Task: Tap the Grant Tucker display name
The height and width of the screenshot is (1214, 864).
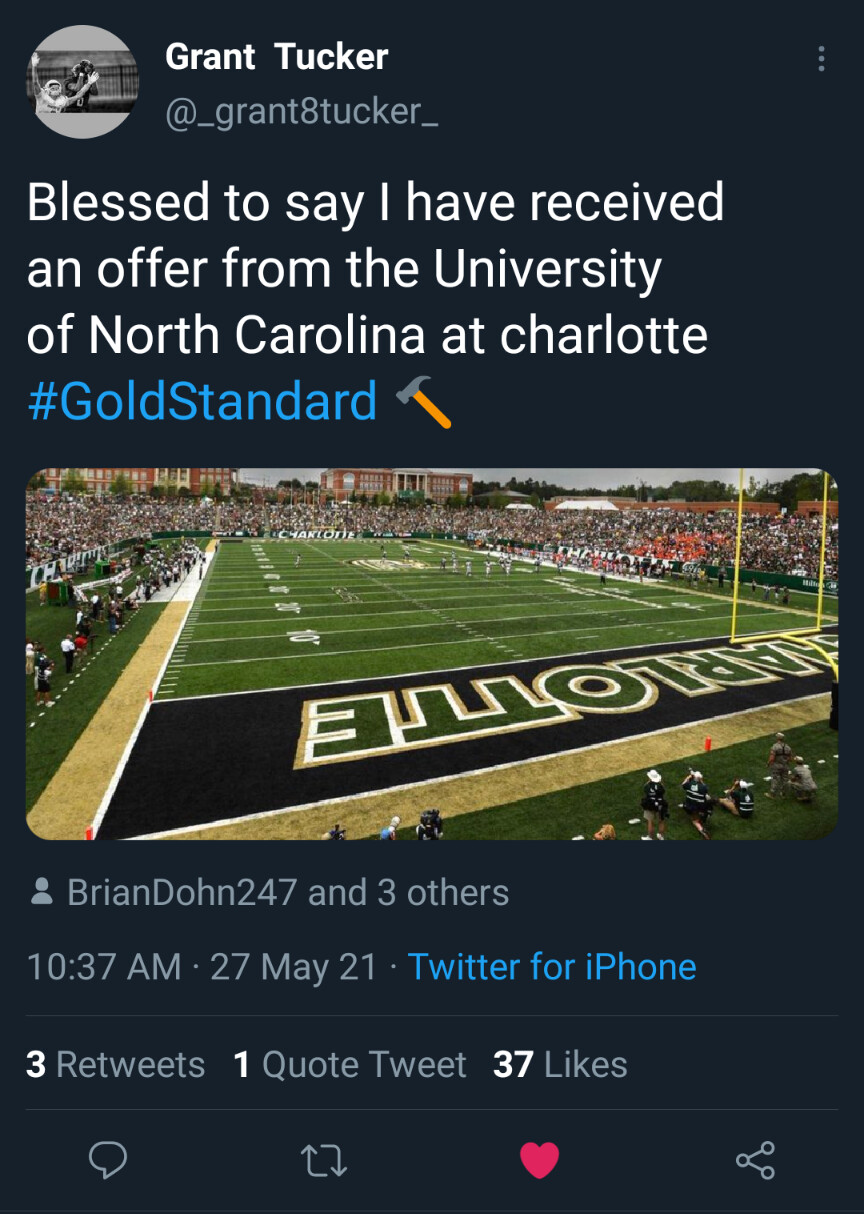Action: [x=276, y=57]
